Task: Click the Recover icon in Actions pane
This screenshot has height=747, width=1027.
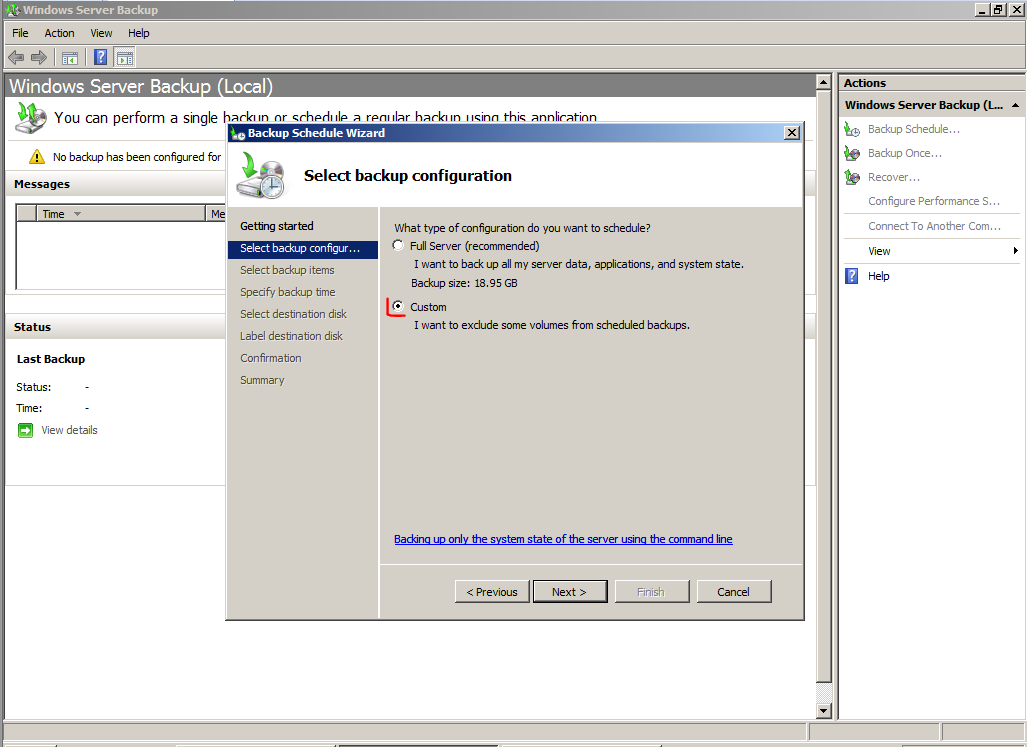Action: click(852, 177)
